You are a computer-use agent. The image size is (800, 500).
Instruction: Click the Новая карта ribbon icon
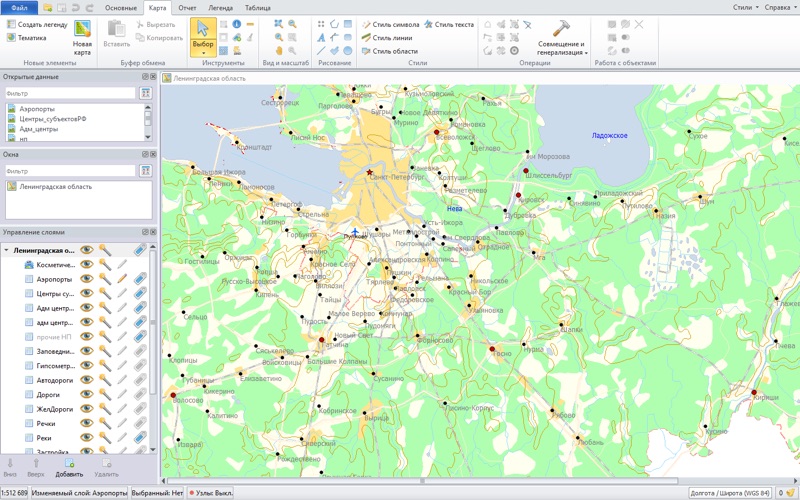point(82,38)
